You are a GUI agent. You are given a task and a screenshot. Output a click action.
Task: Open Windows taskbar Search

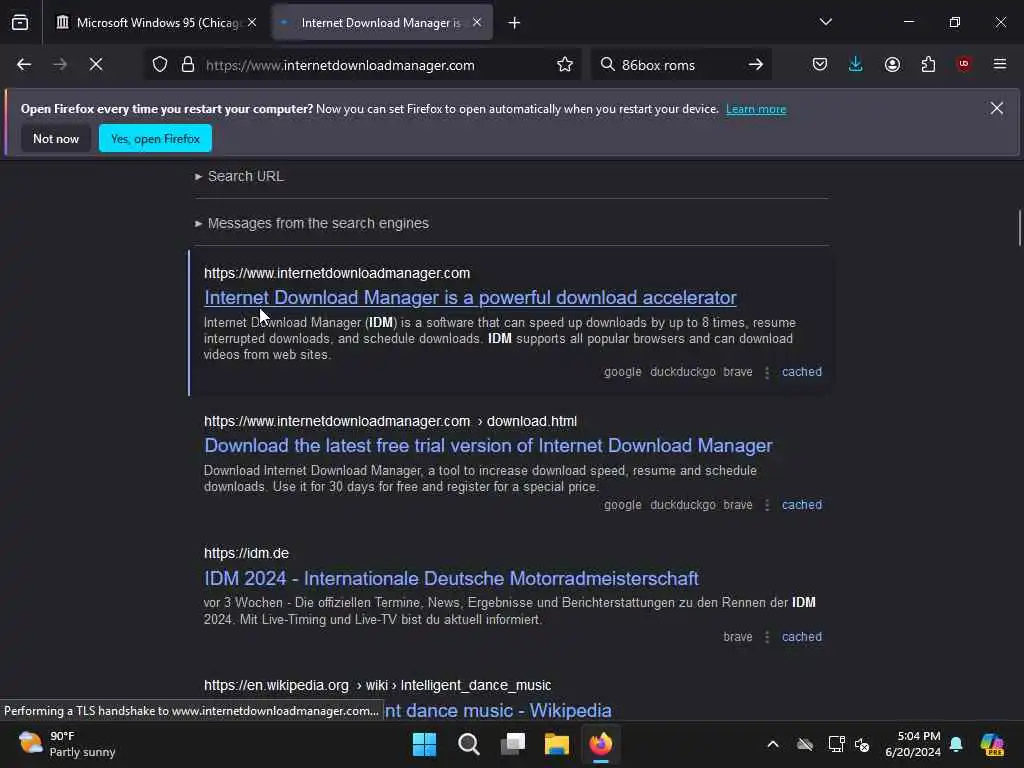pyautogui.click(x=469, y=744)
